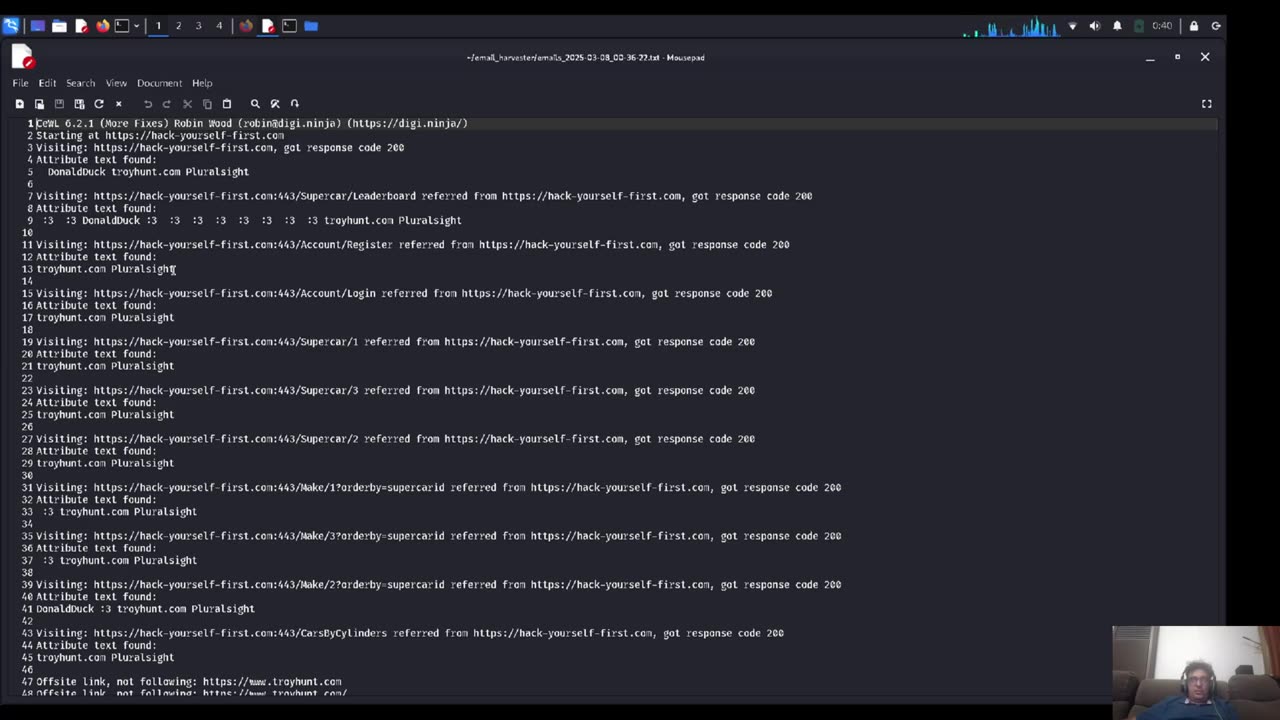Click the Go to line toolbar icon
1280x720 pixels.
coord(294,104)
